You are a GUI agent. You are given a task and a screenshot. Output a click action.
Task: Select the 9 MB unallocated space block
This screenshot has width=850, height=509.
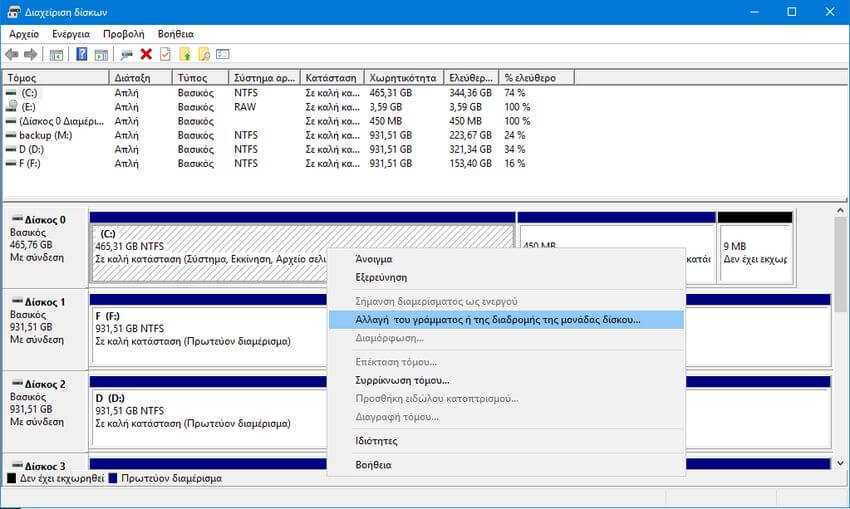[x=755, y=254]
